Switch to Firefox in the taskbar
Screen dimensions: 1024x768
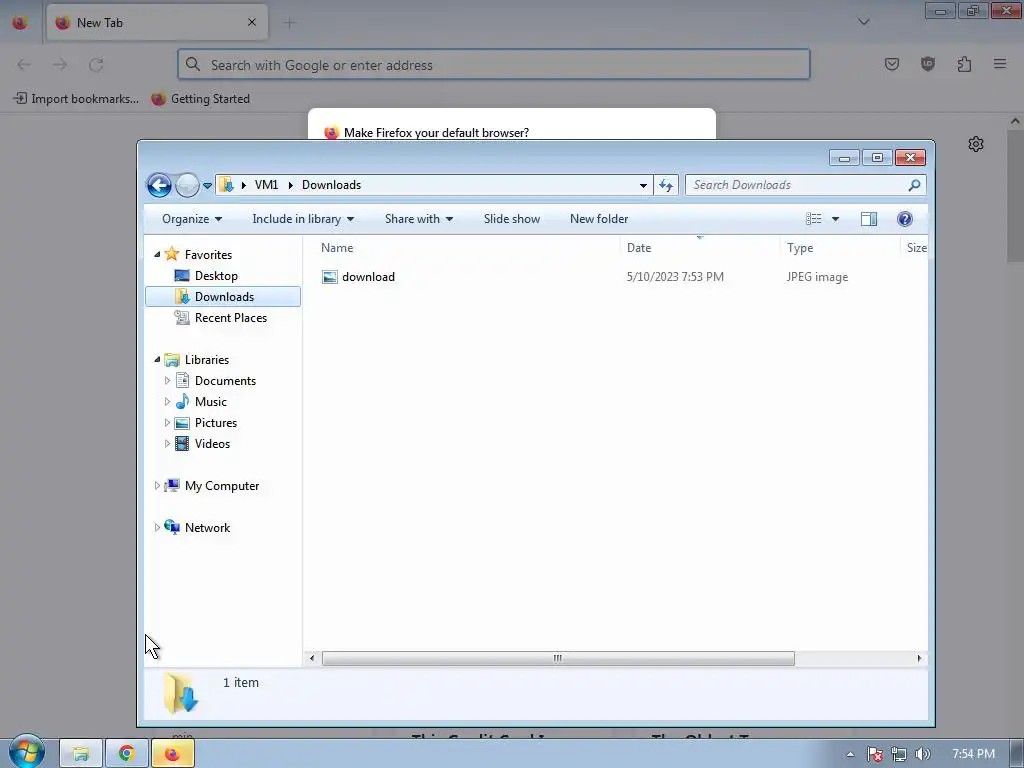click(x=172, y=754)
